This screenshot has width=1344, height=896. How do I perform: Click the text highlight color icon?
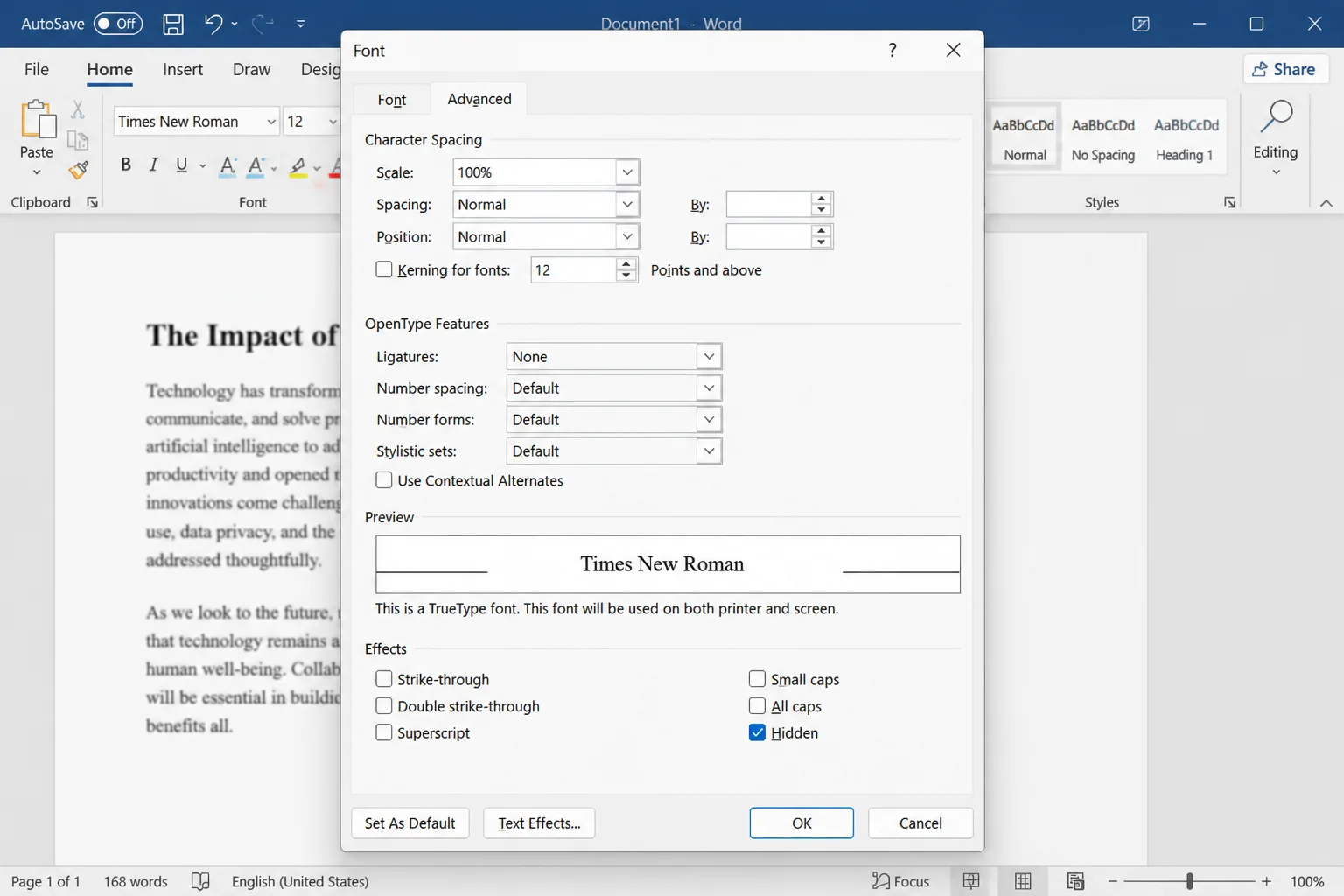298,166
